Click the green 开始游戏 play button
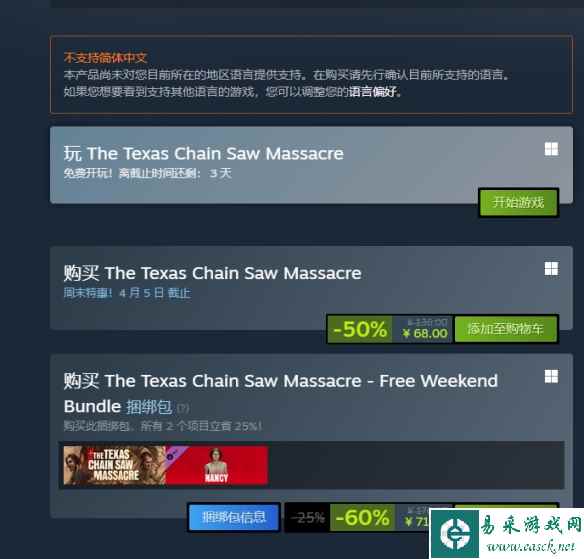 (x=518, y=203)
